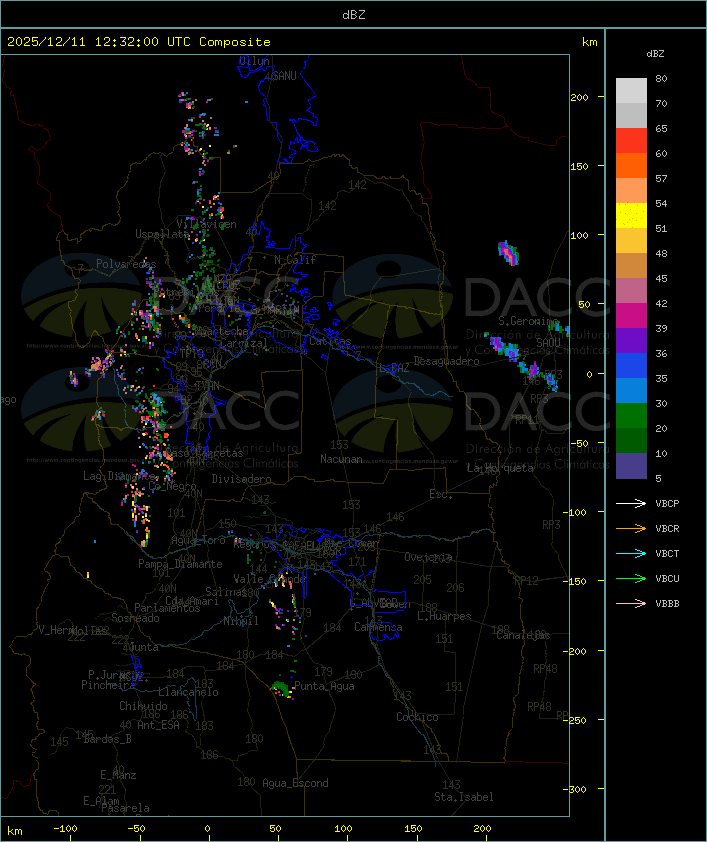Click the 2025/12/11 12:32:00 UTC Composite timestamp
Viewport: 707px width, 842px height.
pos(139,41)
